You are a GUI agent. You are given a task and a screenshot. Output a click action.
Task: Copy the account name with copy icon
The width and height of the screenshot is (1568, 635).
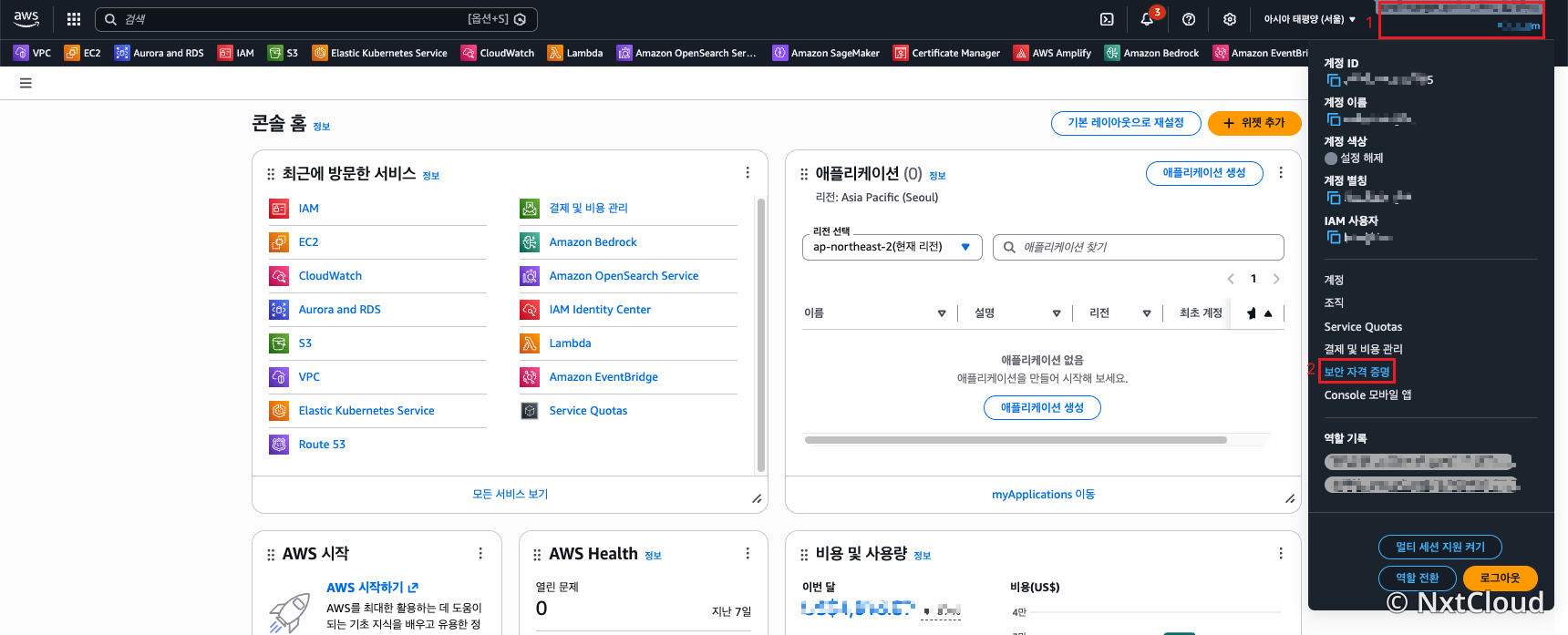(x=1334, y=119)
